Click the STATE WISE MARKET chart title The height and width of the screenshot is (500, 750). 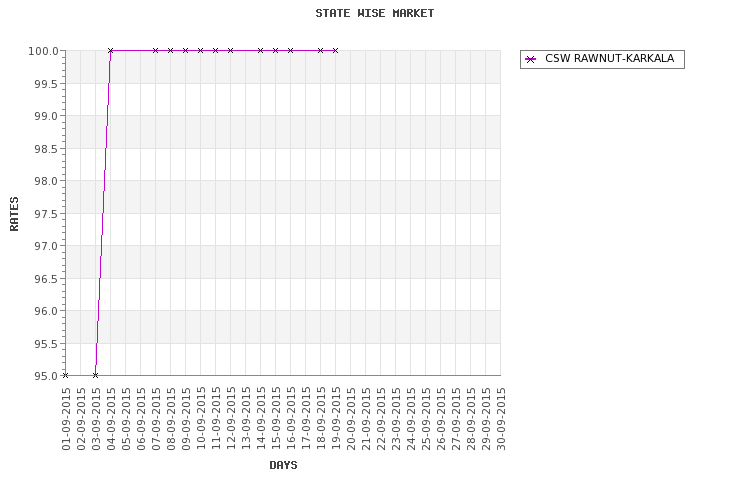tap(375, 13)
